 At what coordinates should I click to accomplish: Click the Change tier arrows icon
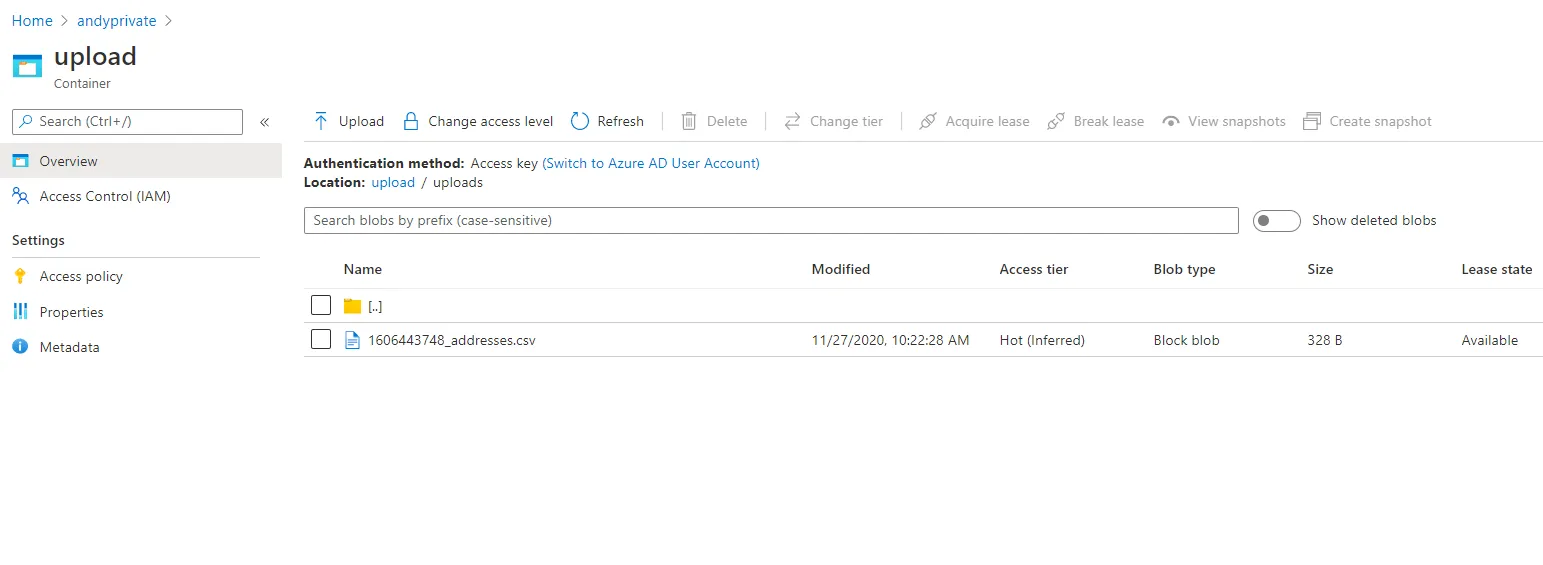[792, 121]
